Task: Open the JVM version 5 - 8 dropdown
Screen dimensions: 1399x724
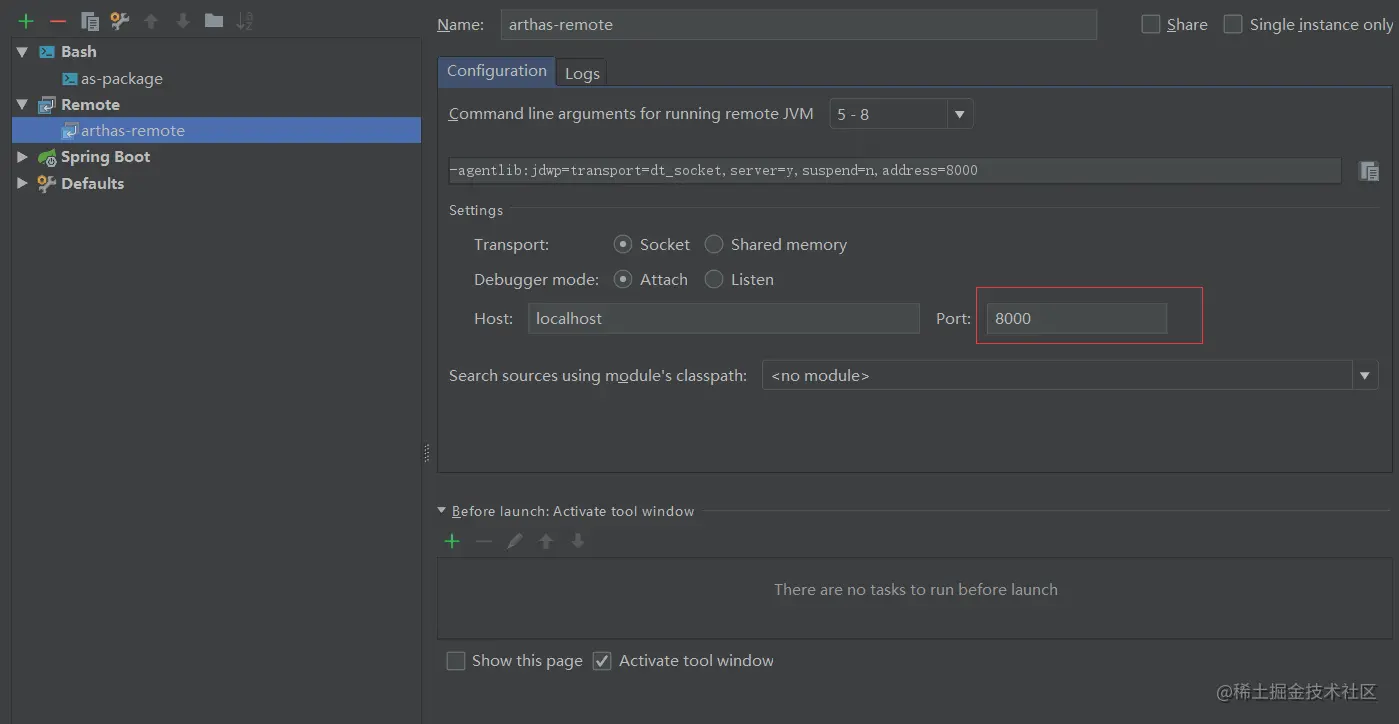Action: tap(959, 114)
